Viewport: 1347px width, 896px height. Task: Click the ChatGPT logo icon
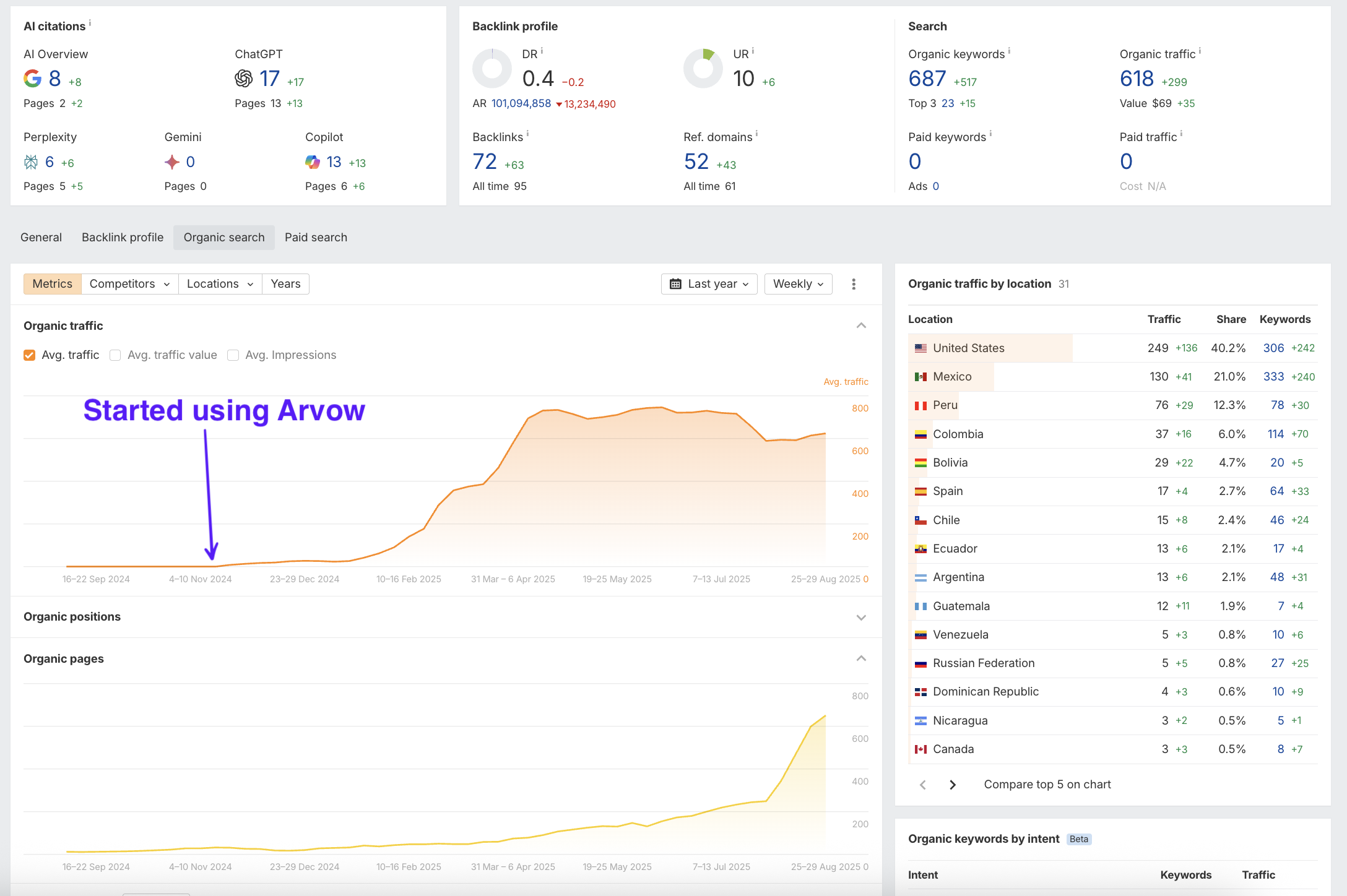244,79
